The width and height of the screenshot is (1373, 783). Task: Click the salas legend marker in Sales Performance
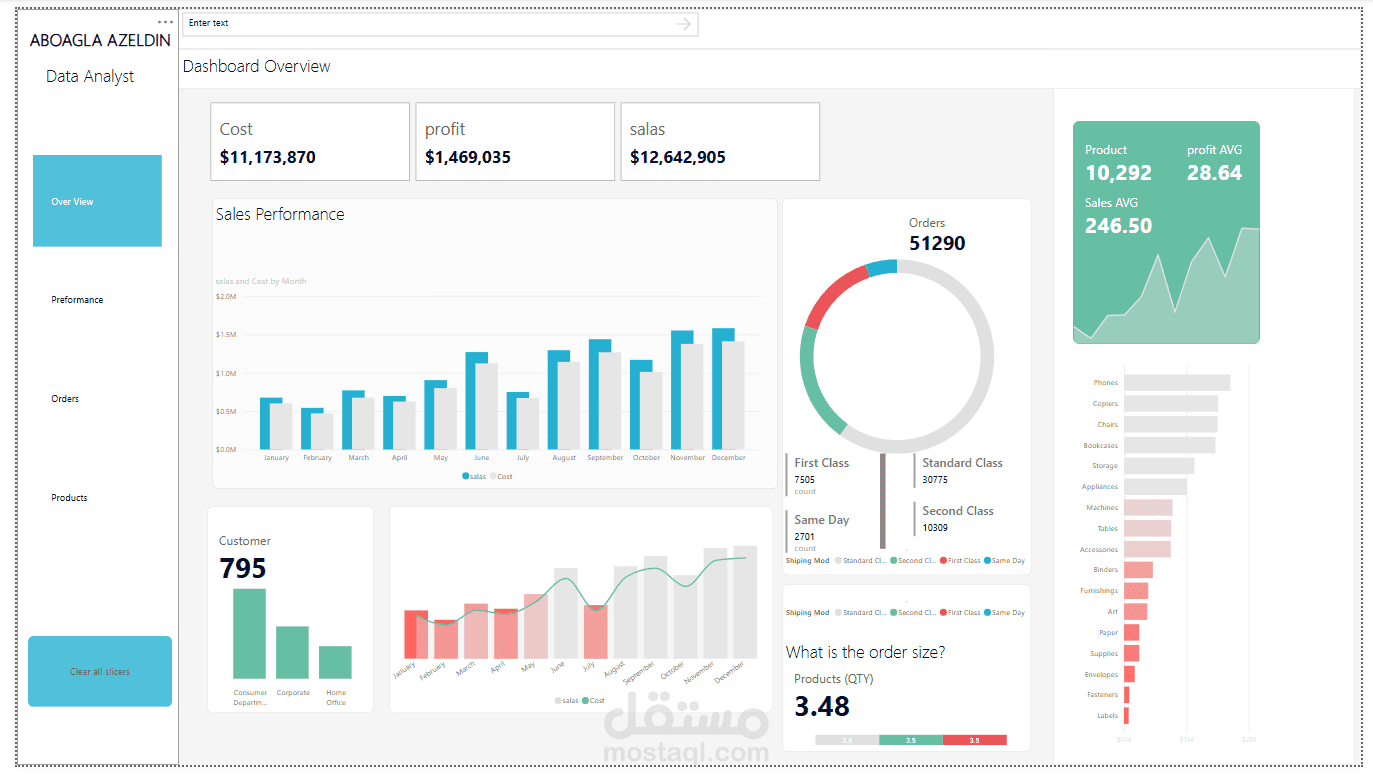465,476
